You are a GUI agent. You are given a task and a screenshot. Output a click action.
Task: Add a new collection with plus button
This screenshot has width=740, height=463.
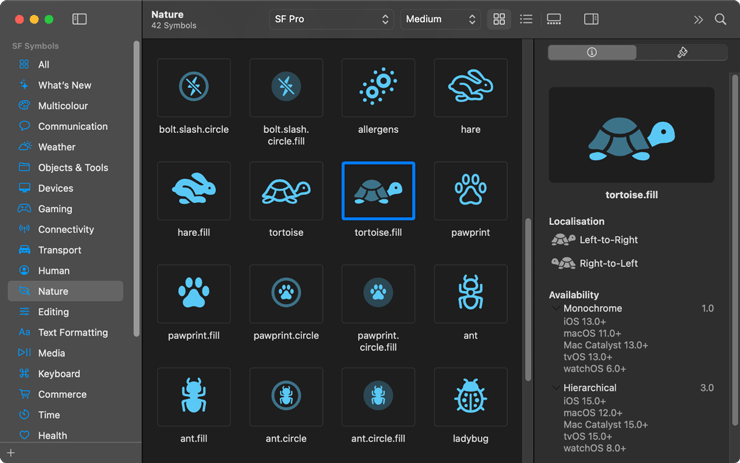[11, 453]
